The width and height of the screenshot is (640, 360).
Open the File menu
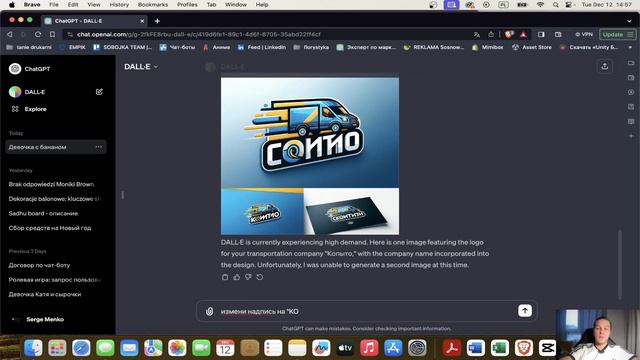53,4
